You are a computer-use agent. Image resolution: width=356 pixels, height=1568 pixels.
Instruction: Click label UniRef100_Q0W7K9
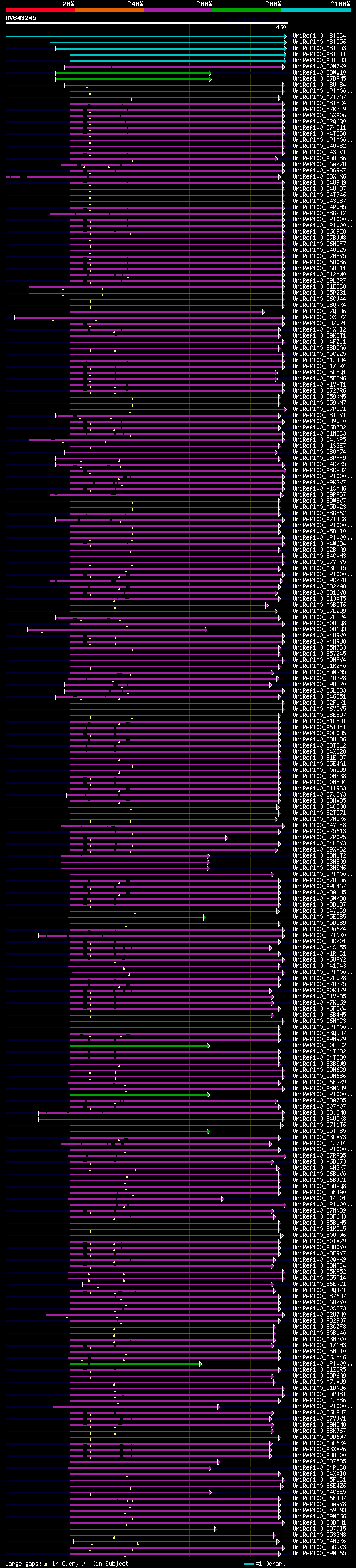[319, 66]
